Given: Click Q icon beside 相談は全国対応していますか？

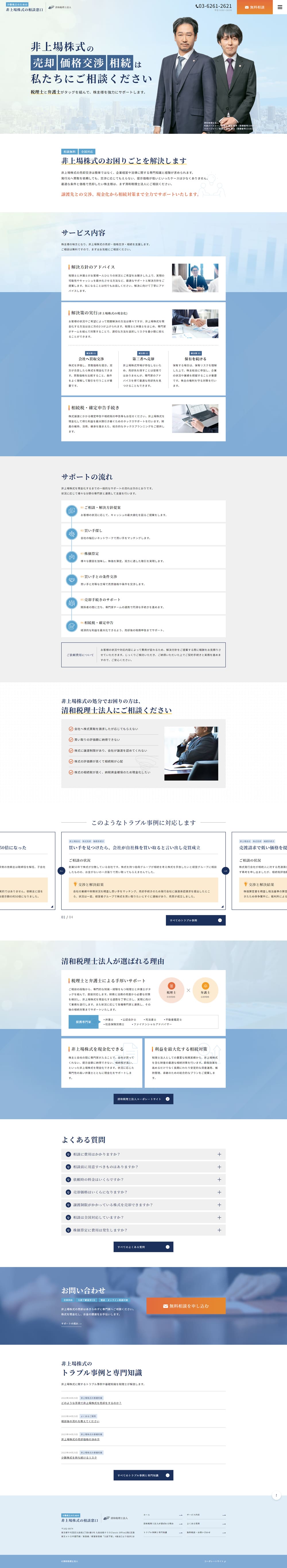Looking at the screenshot, I should point(69,1217).
